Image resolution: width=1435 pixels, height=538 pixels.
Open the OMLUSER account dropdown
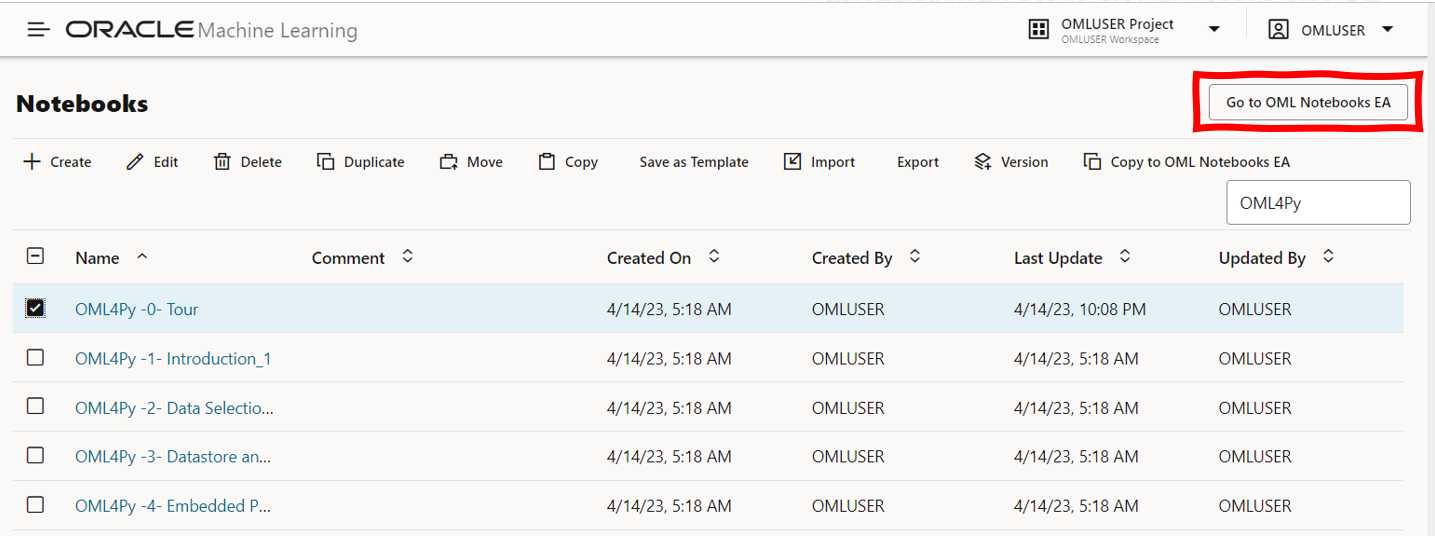click(1387, 30)
